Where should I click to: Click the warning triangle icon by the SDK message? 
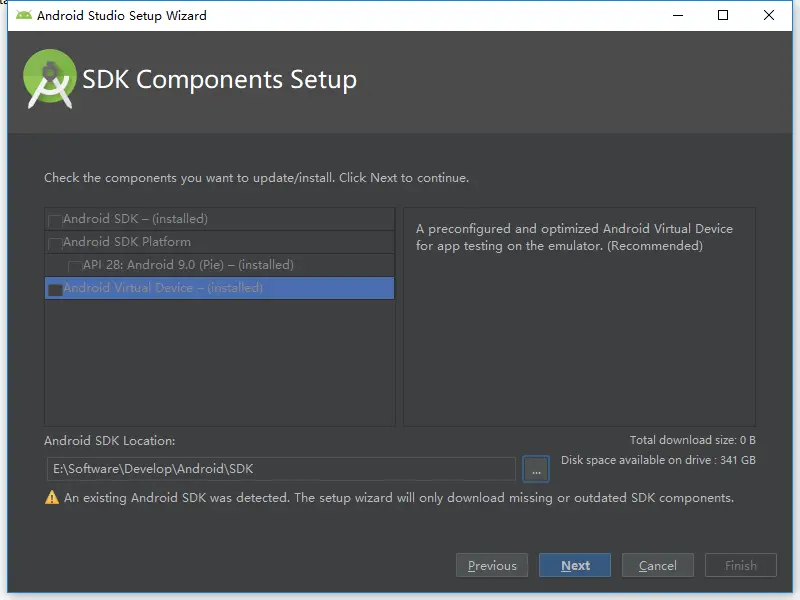tap(52, 497)
